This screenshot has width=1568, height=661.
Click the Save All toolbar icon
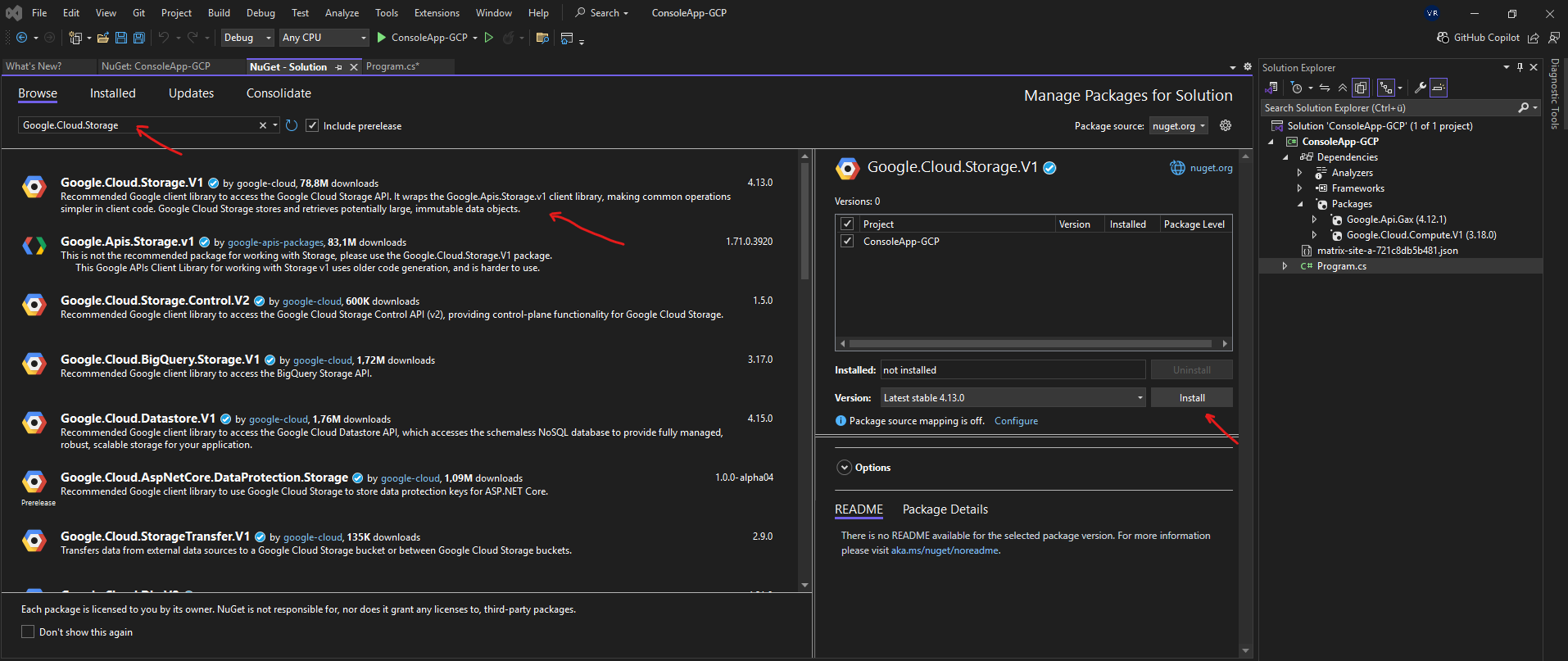point(139,38)
